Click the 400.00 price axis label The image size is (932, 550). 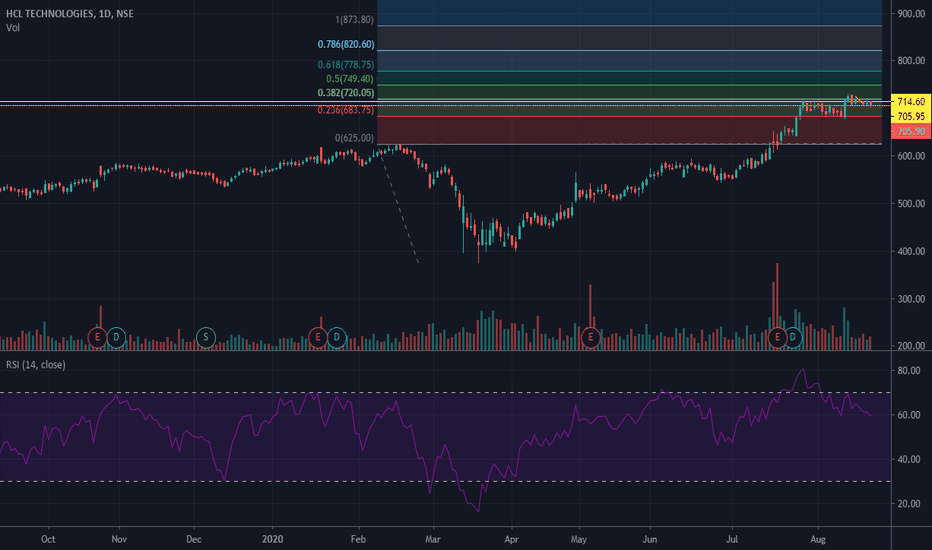[x=911, y=251]
